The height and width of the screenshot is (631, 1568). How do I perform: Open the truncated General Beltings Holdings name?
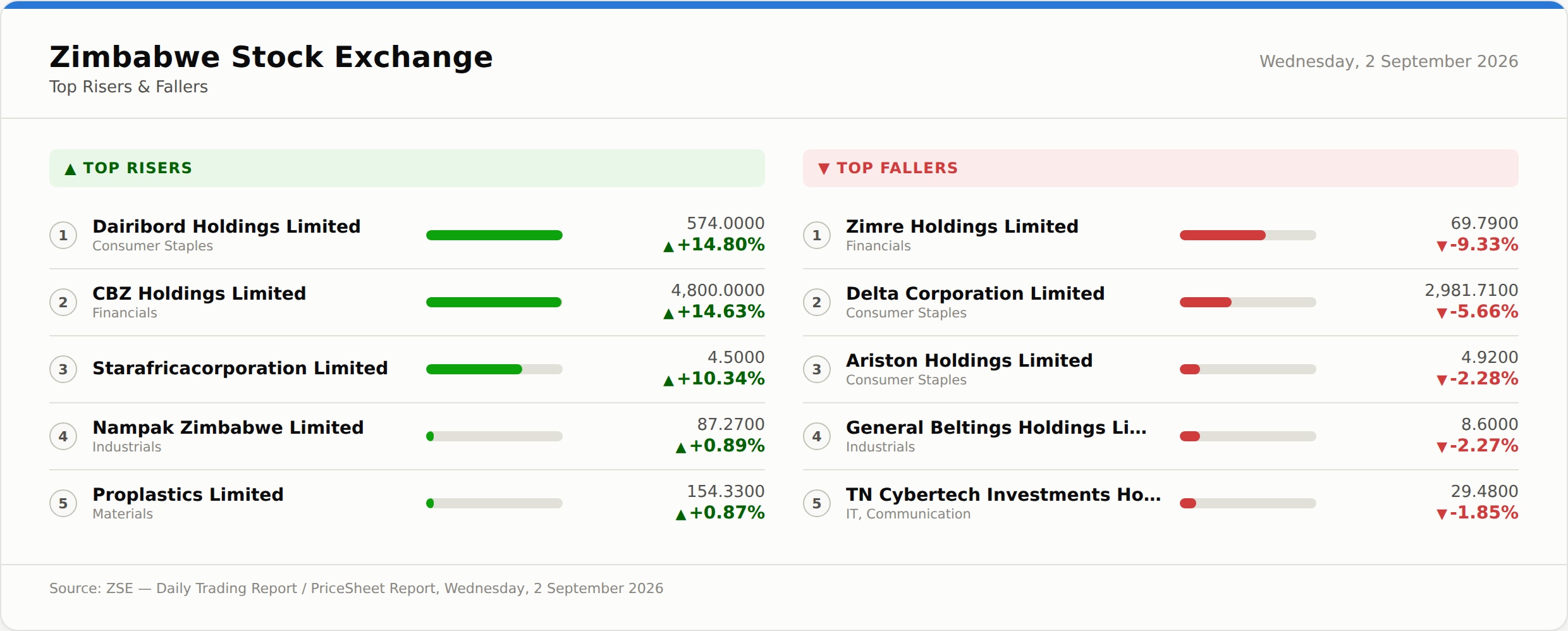996,427
